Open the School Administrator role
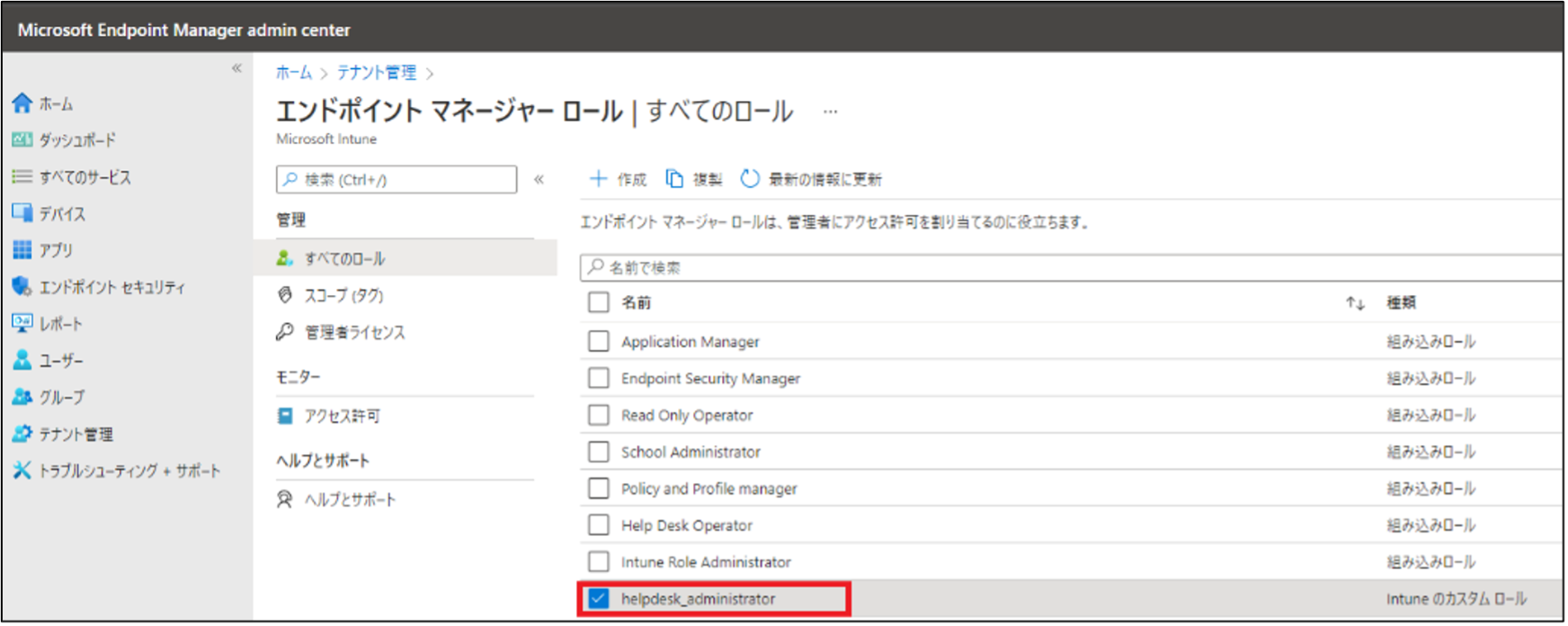Screen dimensions: 1568x626 [690, 452]
